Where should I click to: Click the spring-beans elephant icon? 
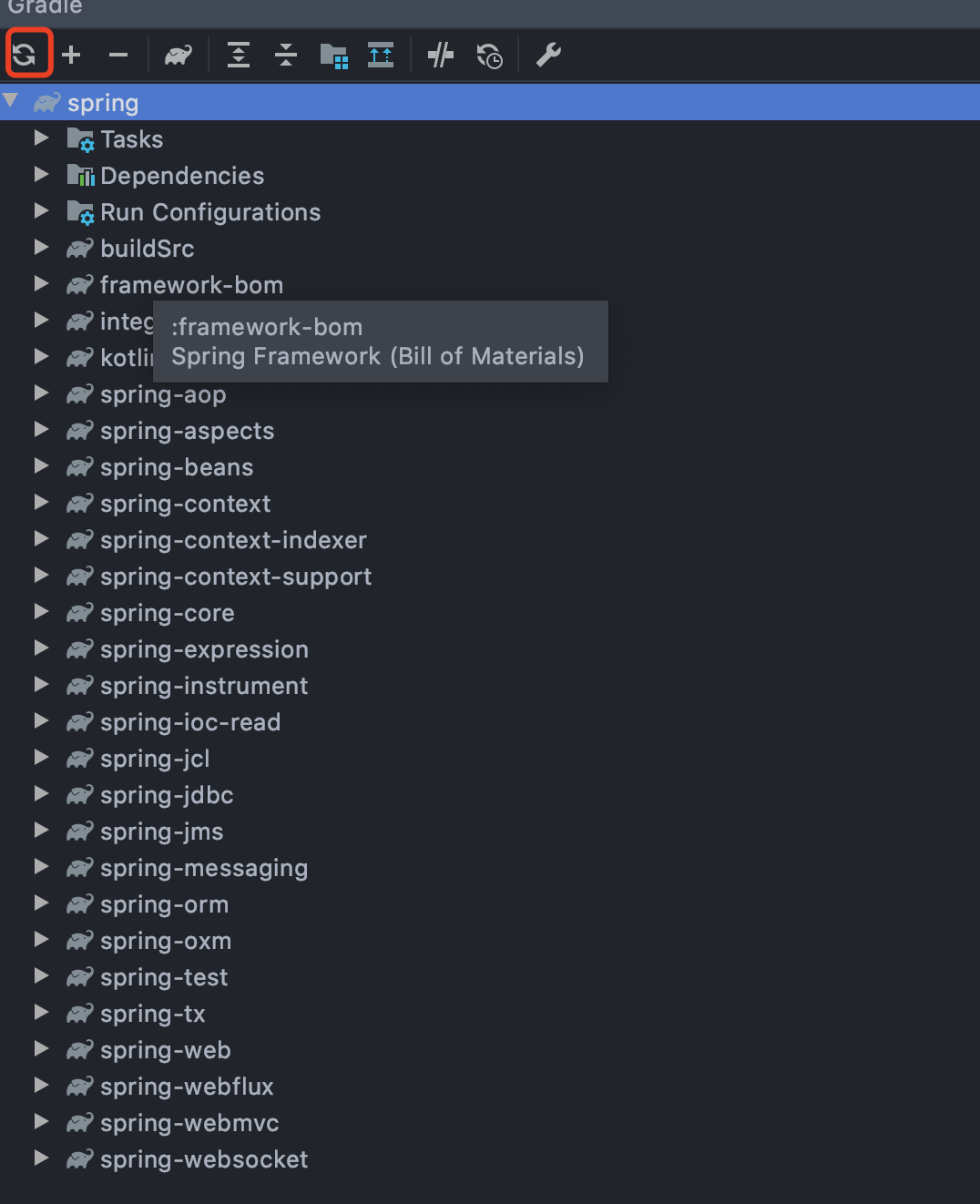tap(80, 467)
